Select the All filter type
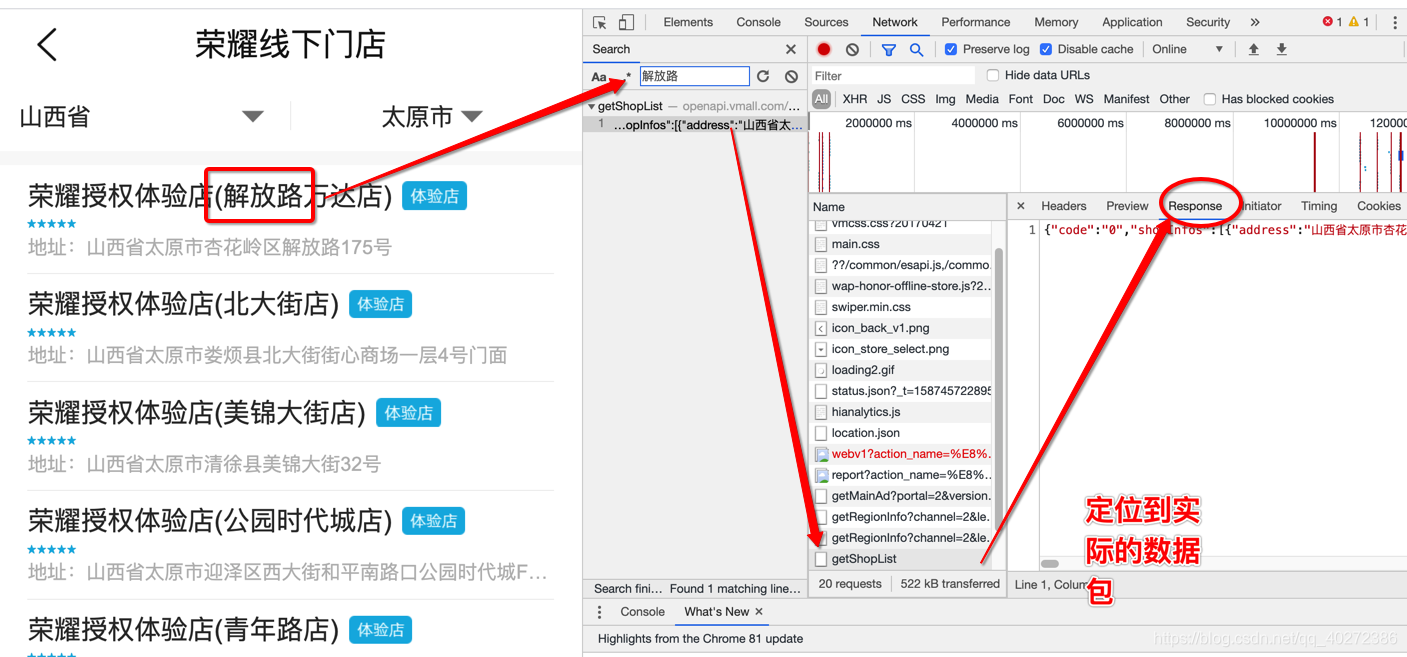This screenshot has height=657, width=1407. (x=821, y=99)
